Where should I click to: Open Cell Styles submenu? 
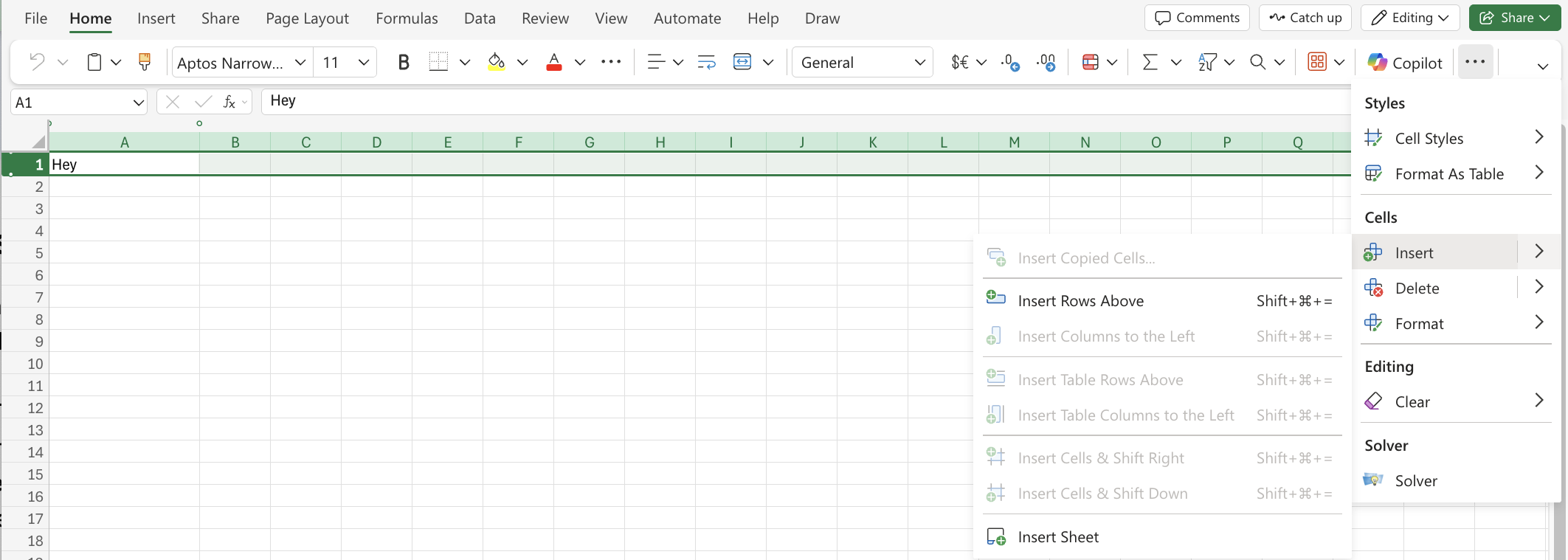(x=1457, y=138)
